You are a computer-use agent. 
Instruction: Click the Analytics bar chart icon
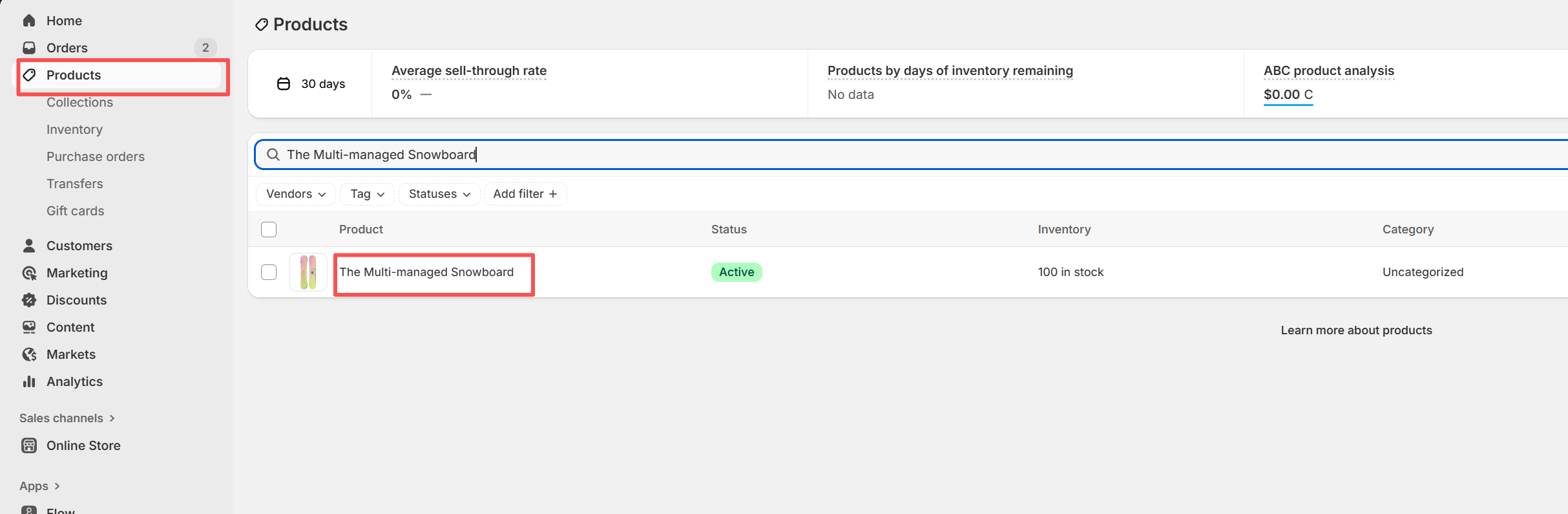pos(29,381)
